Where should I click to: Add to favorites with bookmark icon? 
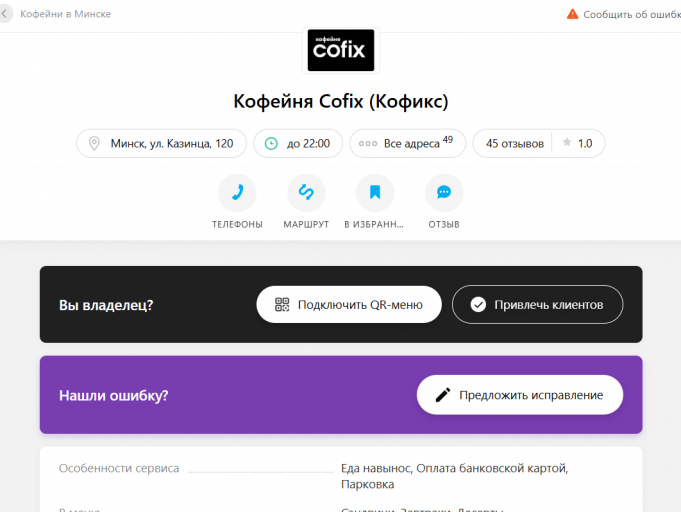(x=375, y=192)
